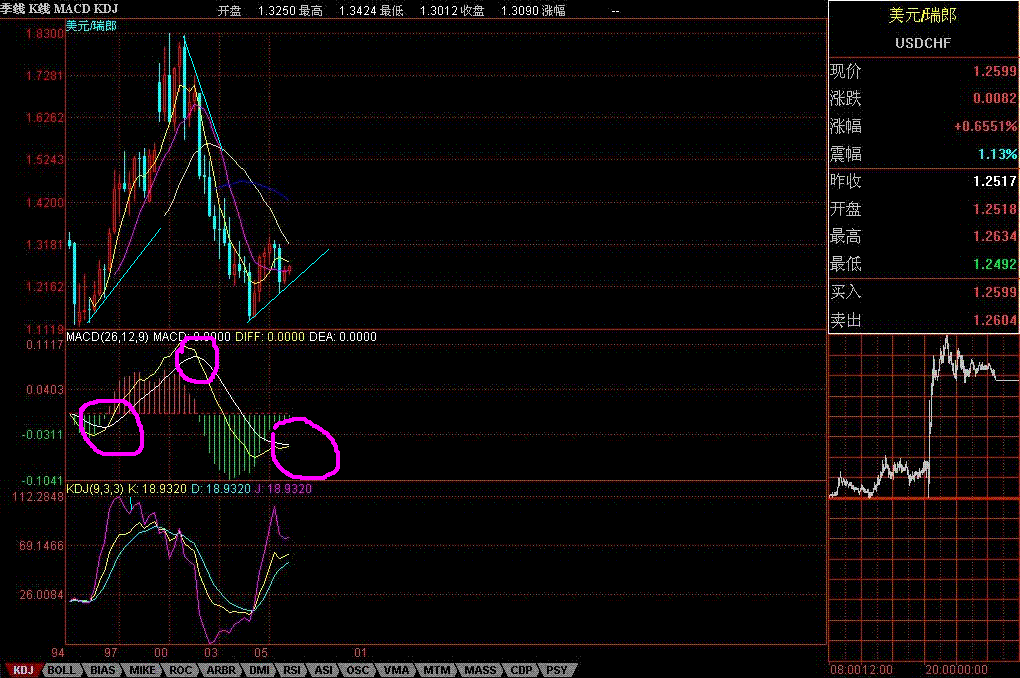The height and width of the screenshot is (678, 1020).
Task: Click the 美元/瑞郎 label on the main chart
Action: (x=91, y=26)
